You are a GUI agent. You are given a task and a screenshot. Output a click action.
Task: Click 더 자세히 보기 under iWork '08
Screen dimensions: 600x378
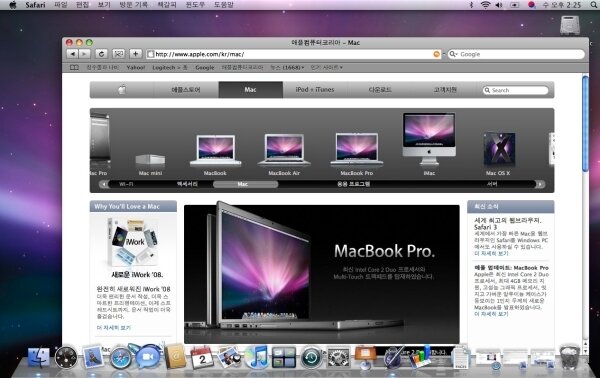click(x=114, y=327)
